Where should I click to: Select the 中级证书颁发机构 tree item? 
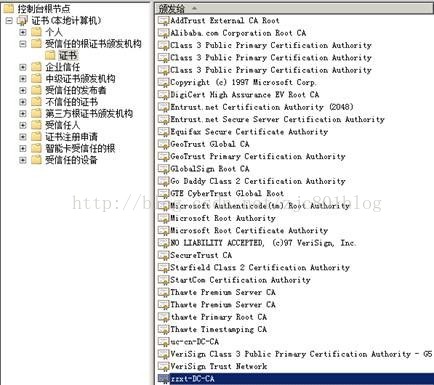click(x=80, y=78)
